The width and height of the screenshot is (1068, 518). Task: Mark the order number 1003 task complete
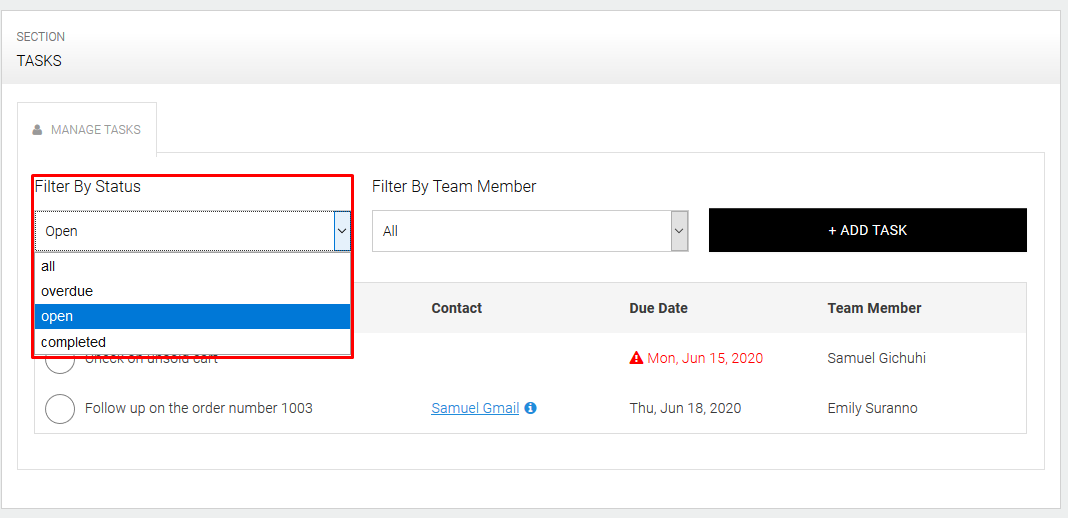click(60, 408)
